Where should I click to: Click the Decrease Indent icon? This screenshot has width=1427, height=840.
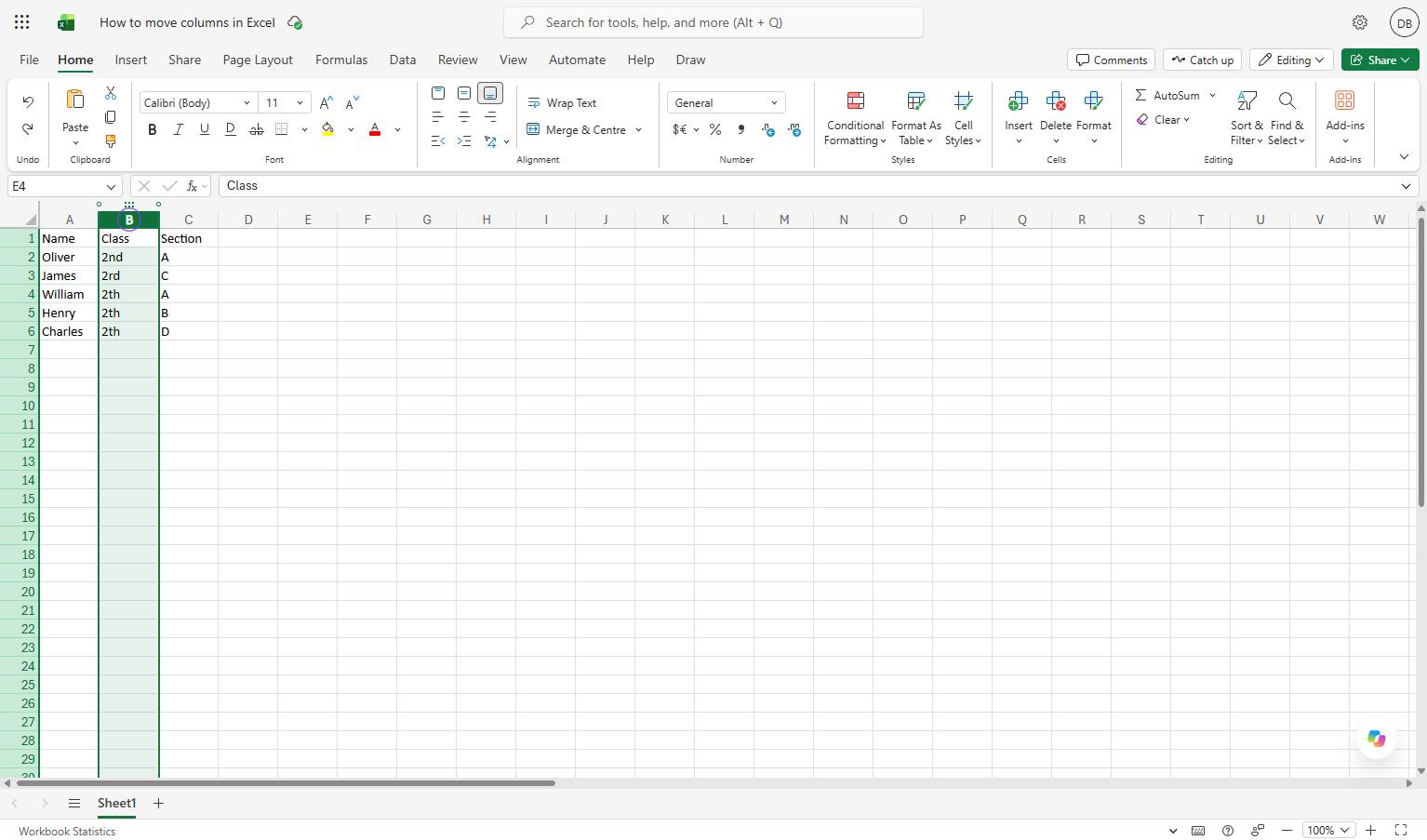(438, 141)
